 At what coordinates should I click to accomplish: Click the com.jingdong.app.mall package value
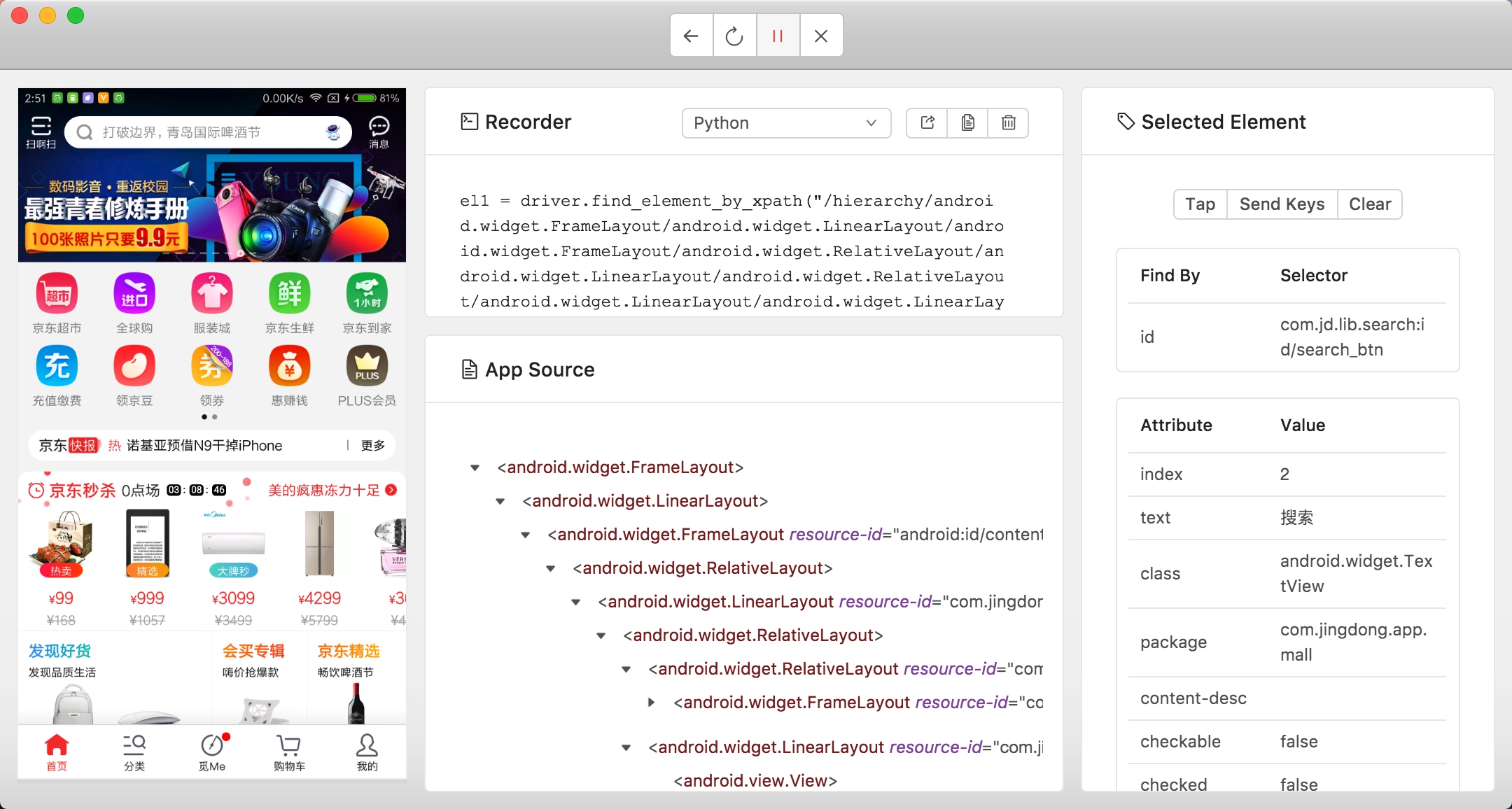[x=1353, y=642]
